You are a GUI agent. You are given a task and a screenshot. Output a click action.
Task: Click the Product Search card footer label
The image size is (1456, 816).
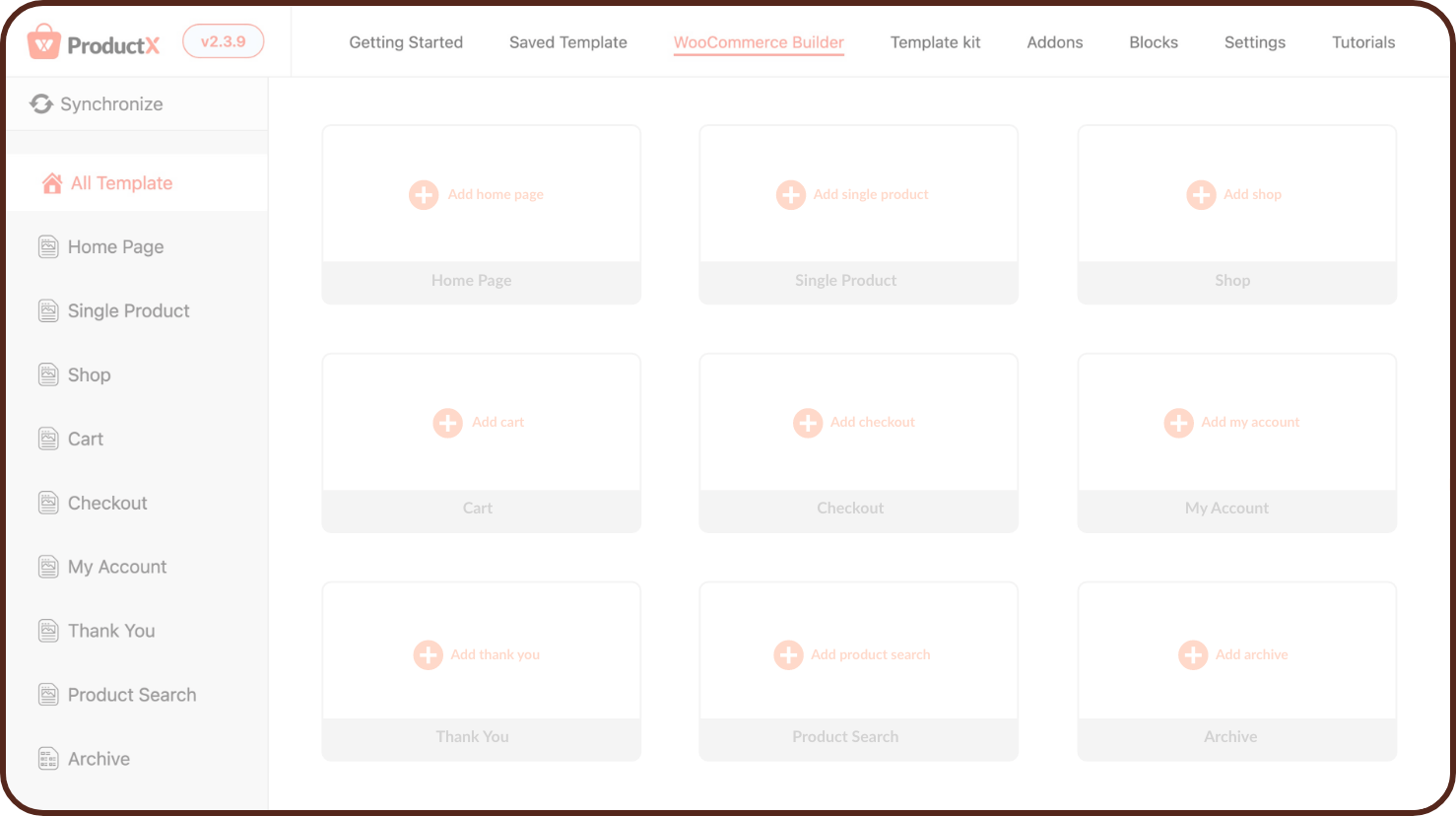[x=845, y=737]
